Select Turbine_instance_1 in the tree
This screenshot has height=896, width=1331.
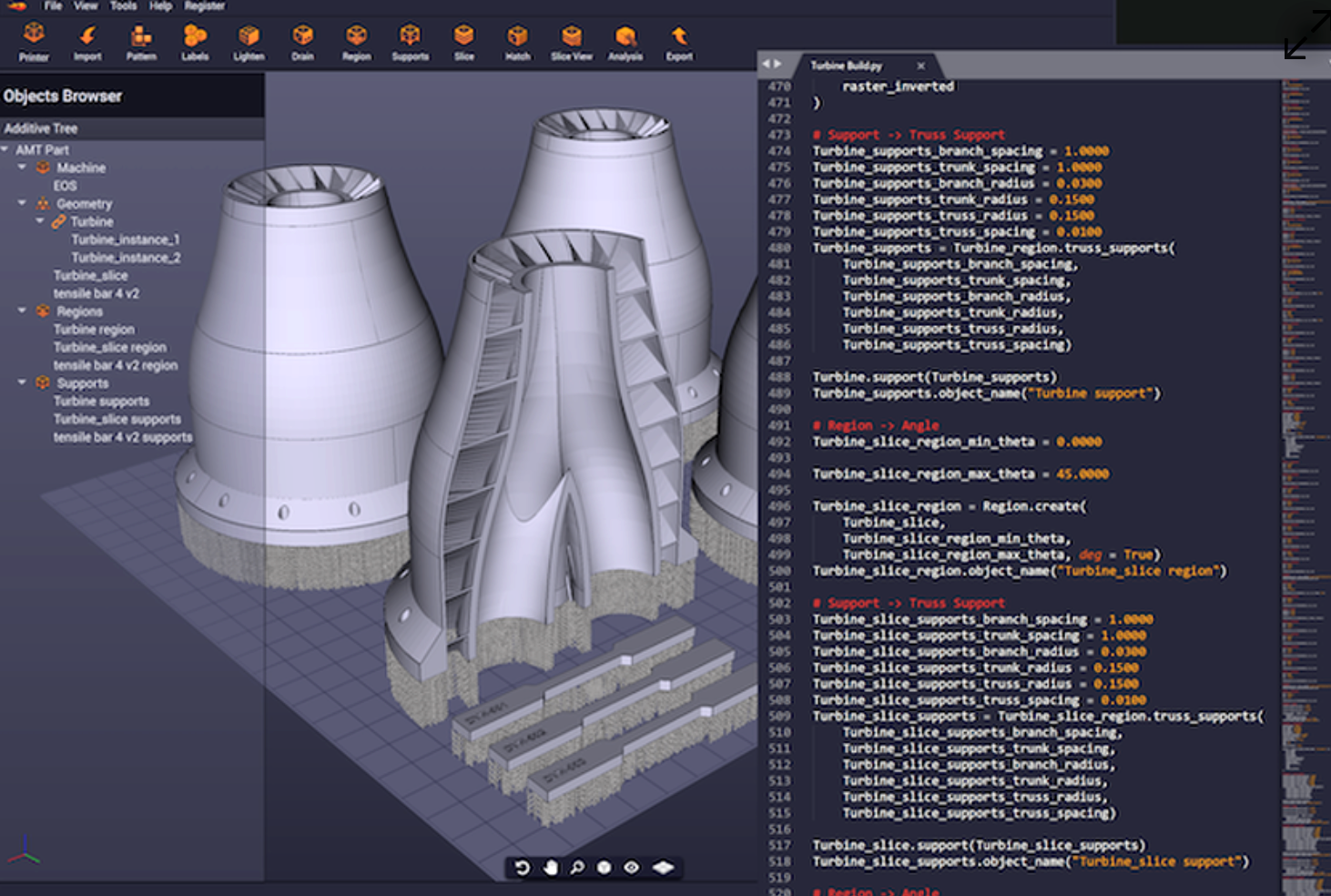point(126,239)
